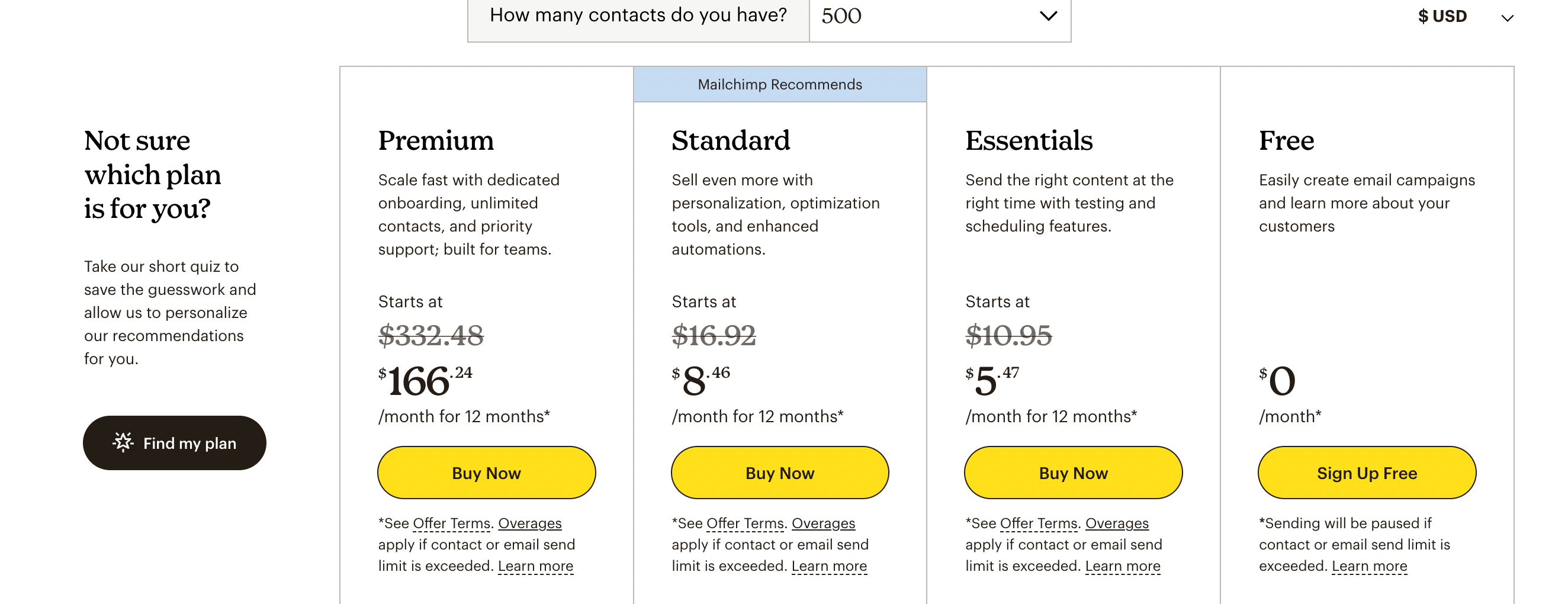This screenshot has height=604, width=1568.
Task: Follow Learn more link under Free plan
Action: click(x=1369, y=566)
